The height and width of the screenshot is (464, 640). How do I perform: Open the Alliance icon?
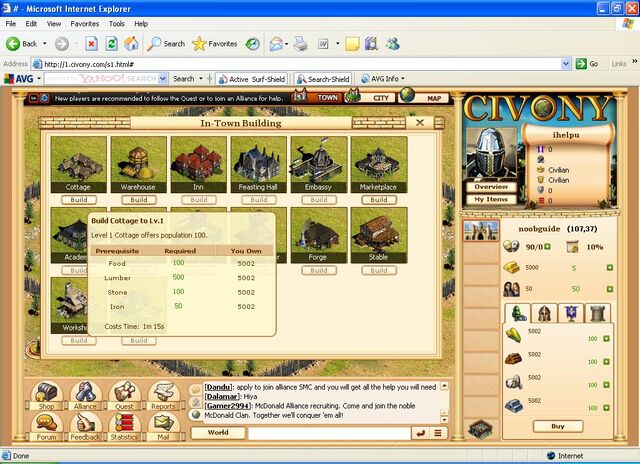[x=85, y=393]
